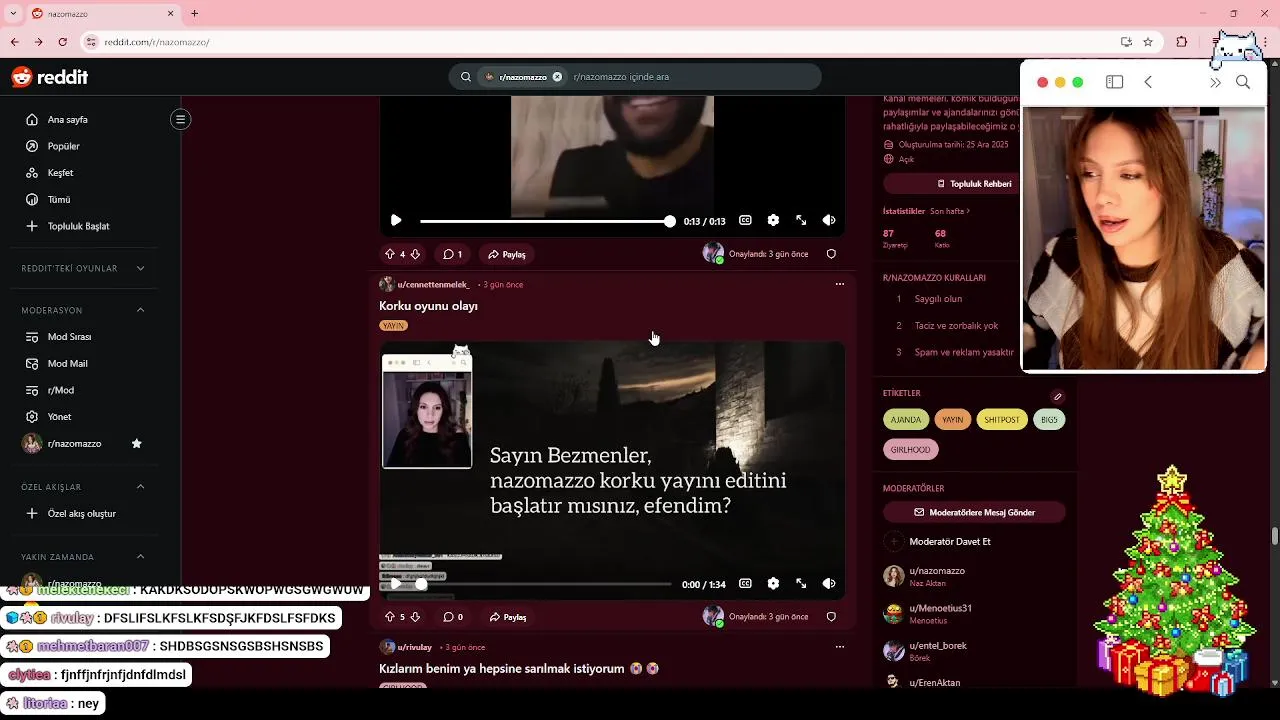Open Popüler feed
The image size is (1280, 720).
(63, 146)
